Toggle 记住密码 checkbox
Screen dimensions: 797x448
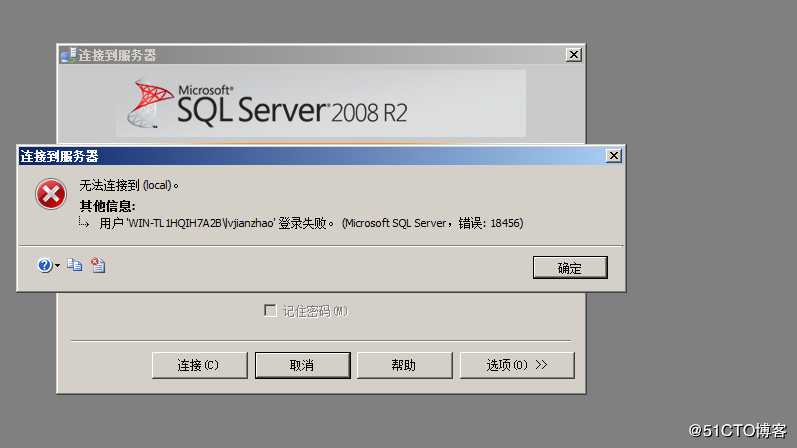(x=270, y=310)
